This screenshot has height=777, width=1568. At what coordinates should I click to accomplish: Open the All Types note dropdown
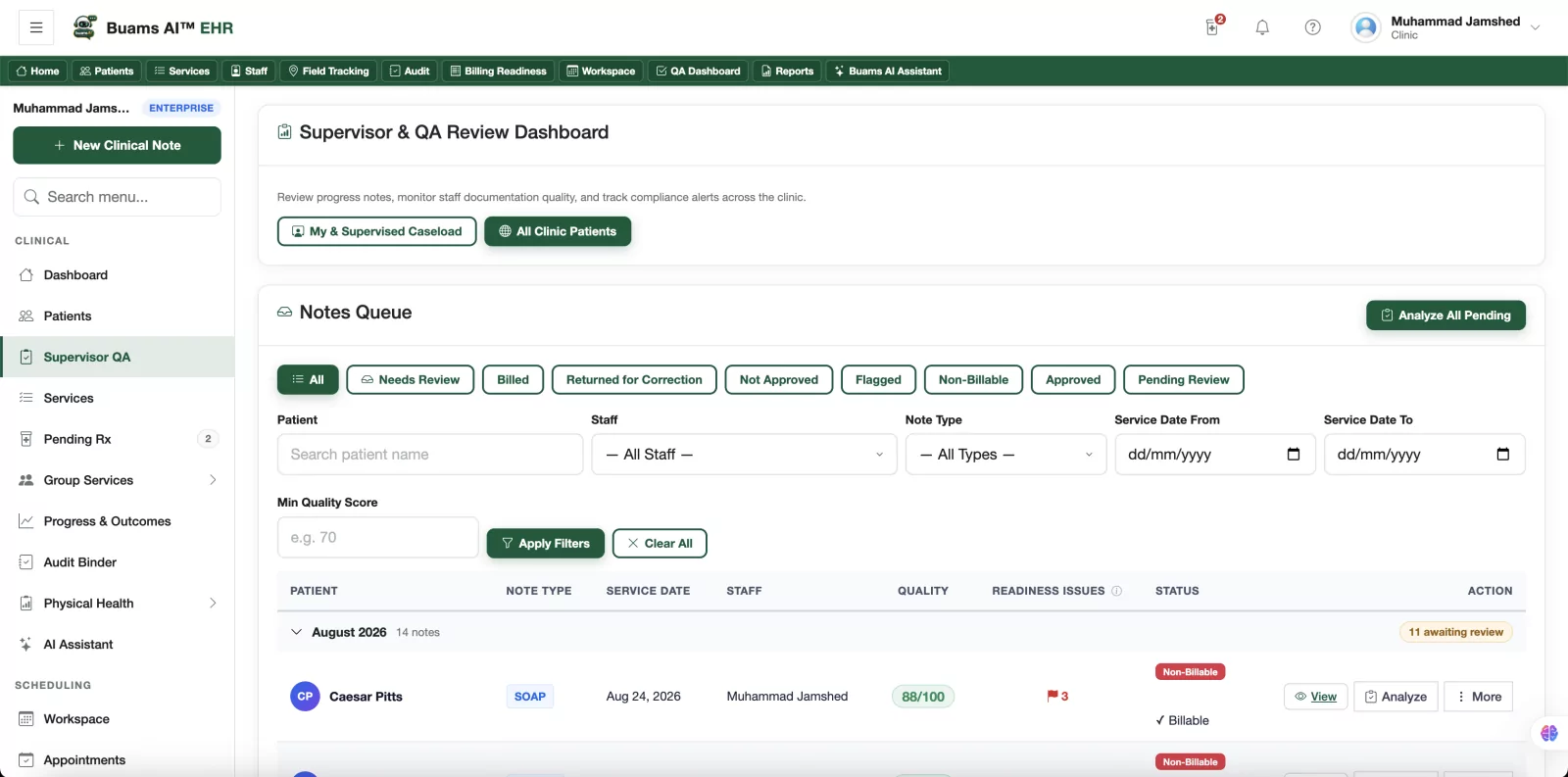[x=1005, y=455]
